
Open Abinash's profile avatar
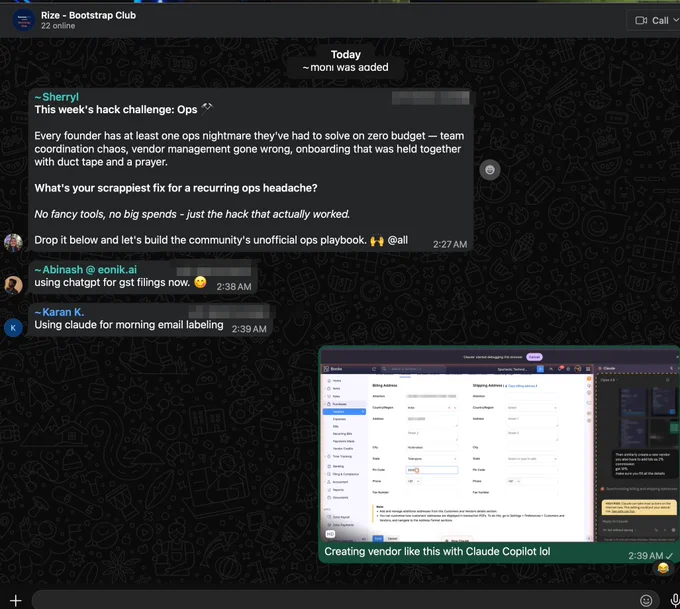pos(13,285)
